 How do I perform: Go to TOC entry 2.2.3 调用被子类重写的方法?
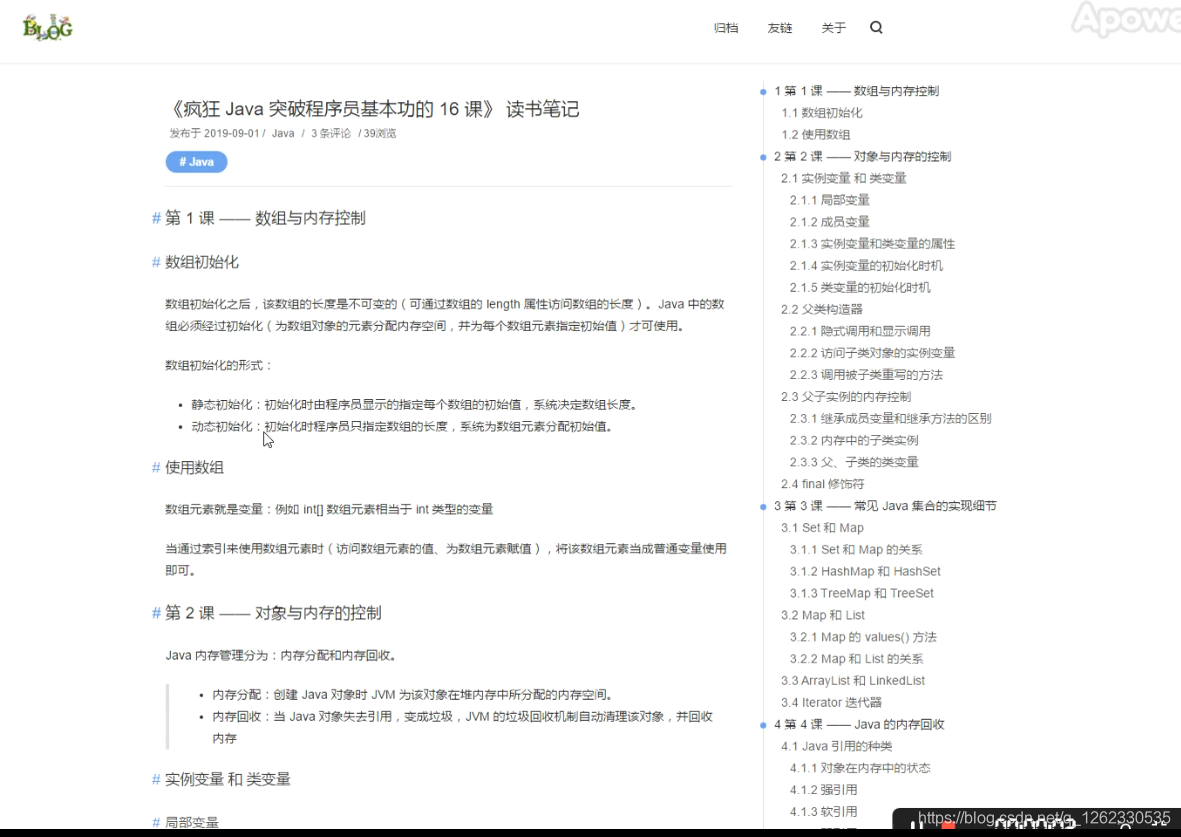click(866, 375)
